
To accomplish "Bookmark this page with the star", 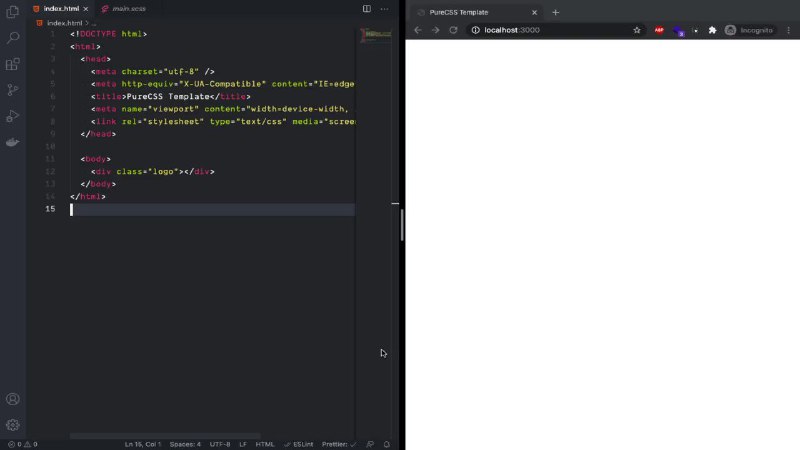I will tap(637, 30).
